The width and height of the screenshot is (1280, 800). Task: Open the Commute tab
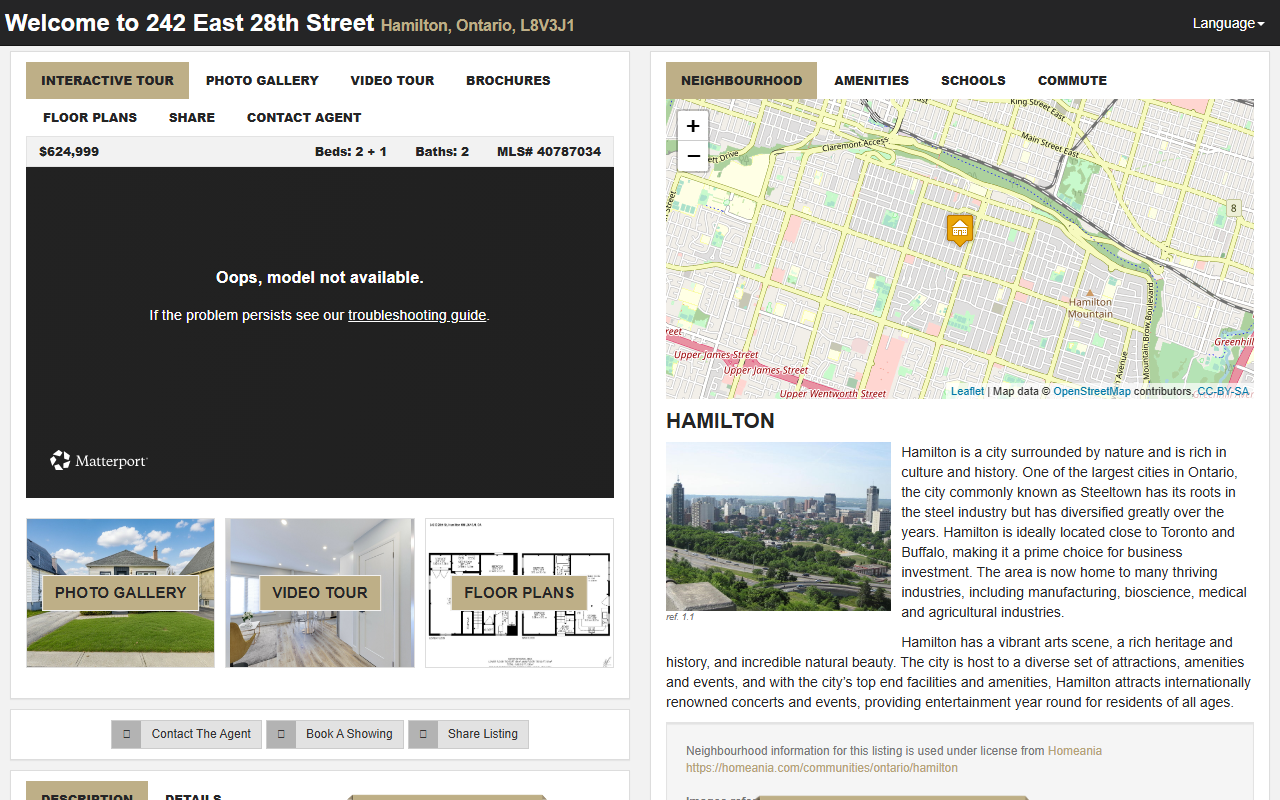1072,80
